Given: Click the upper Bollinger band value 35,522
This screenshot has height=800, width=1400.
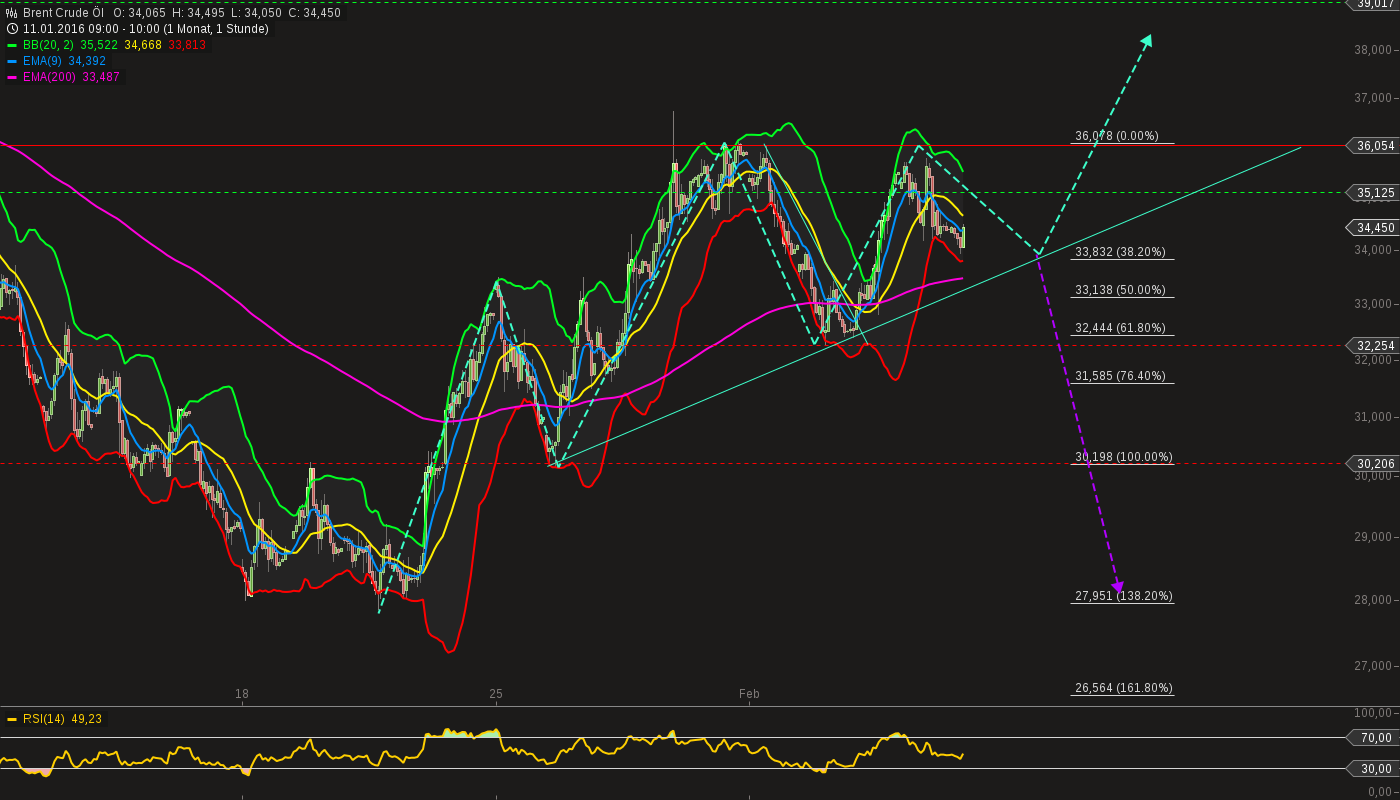Looking at the screenshot, I should click(99, 45).
